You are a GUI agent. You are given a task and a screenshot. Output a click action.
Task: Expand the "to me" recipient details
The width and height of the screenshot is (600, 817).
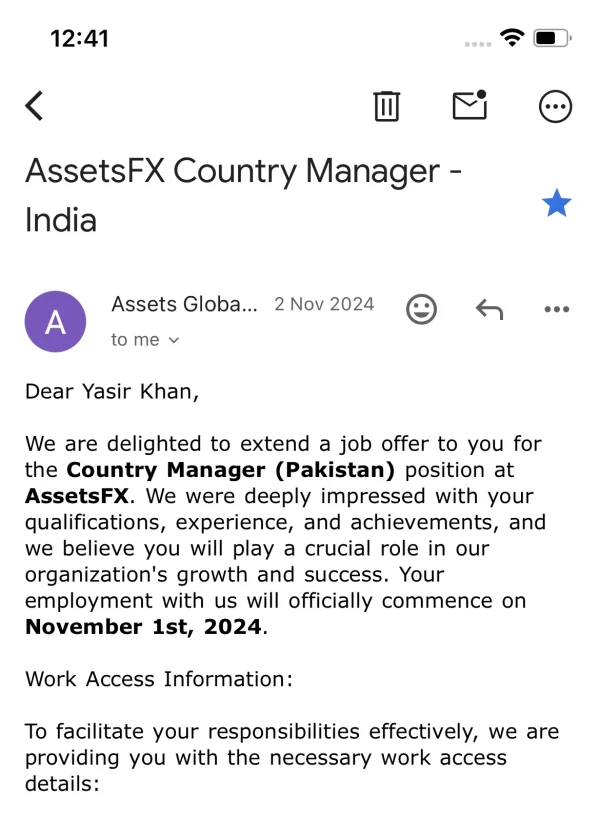(145, 340)
